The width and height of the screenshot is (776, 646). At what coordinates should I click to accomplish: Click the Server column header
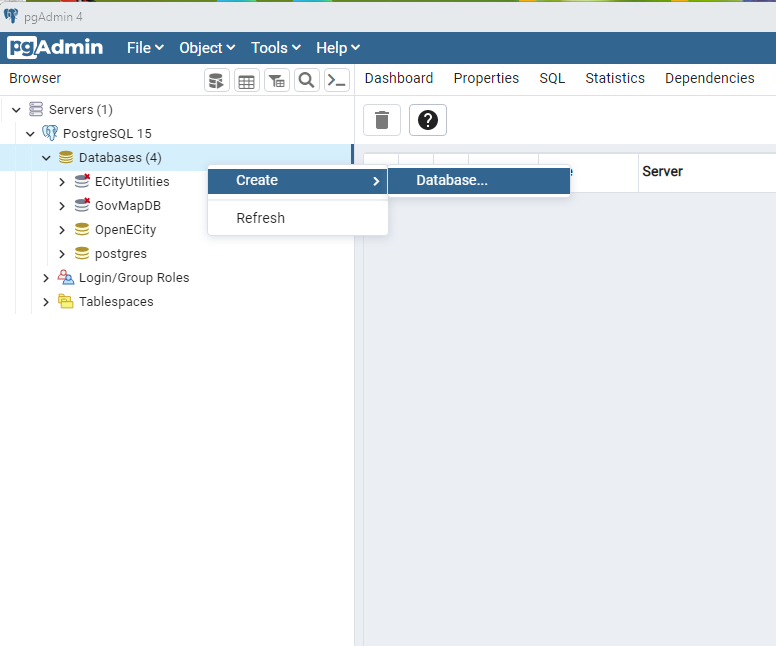pos(662,171)
